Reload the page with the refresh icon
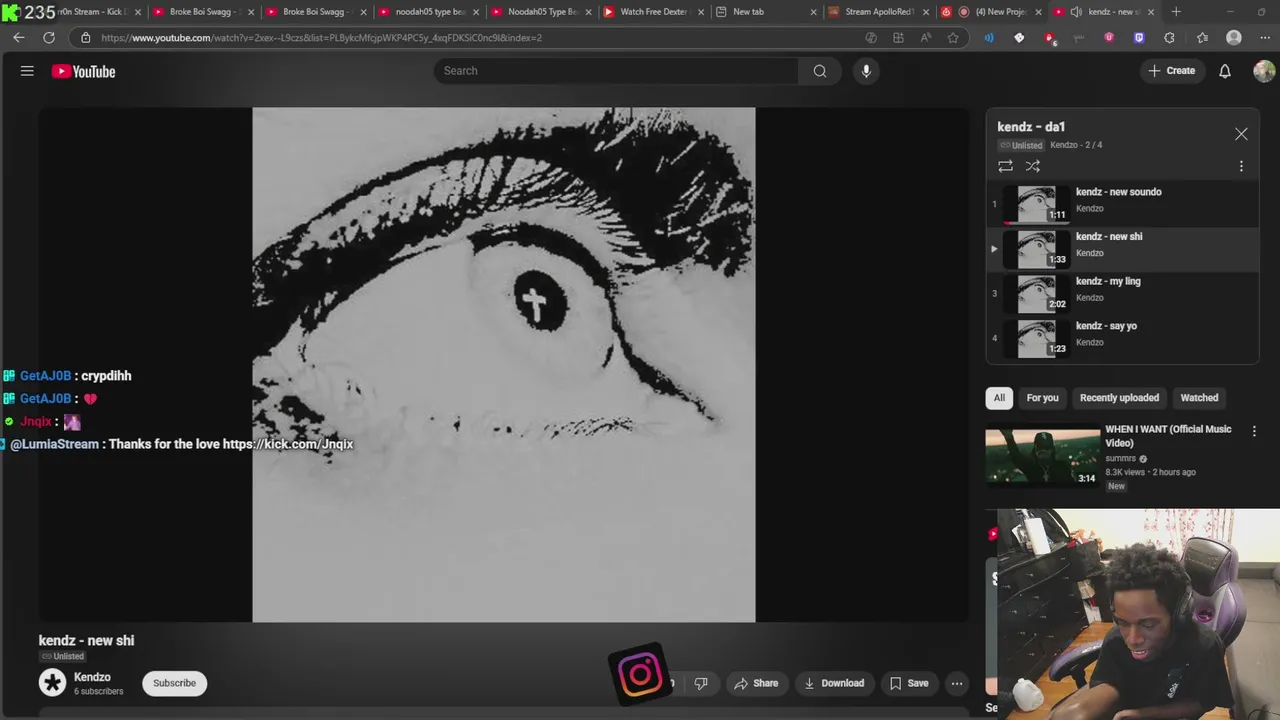The image size is (1280, 720). pyautogui.click(x=49, y=37)
